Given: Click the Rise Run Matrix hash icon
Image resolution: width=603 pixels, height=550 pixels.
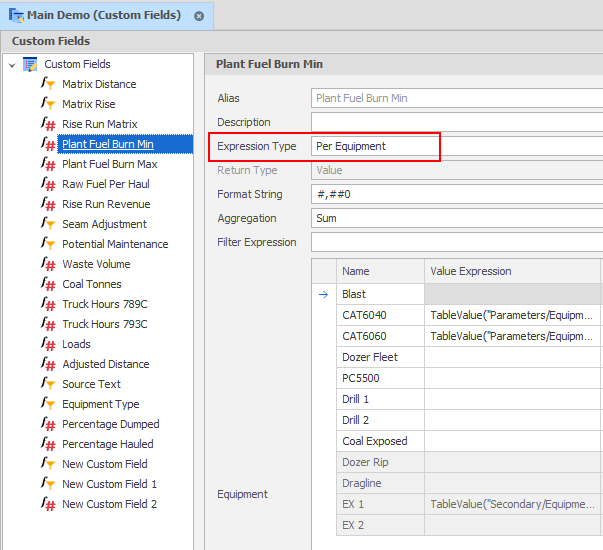Looking at the screenshot, I should [x=48, y=124].
